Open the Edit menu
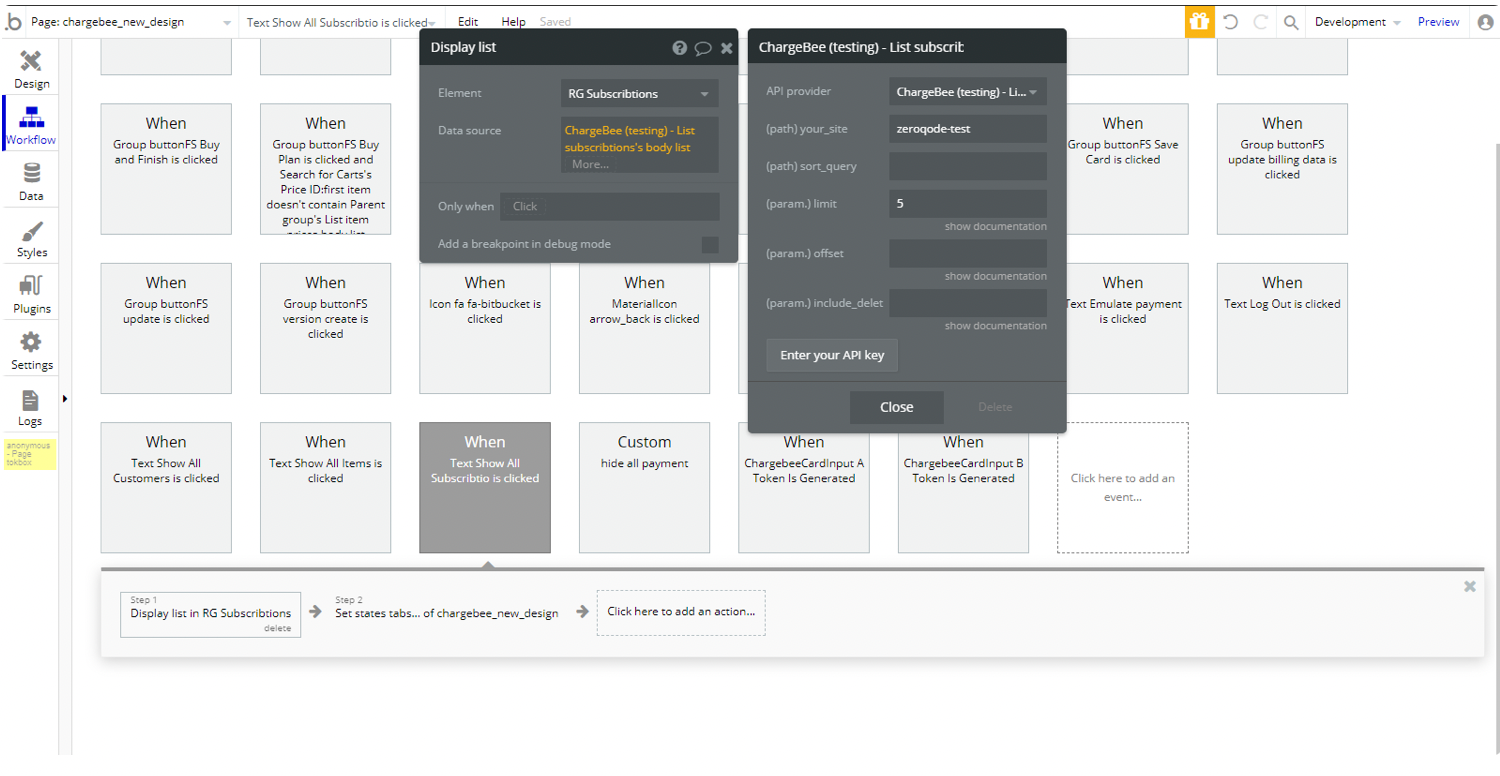Screen dimensions: 1500x776 [x=468, y=22]
